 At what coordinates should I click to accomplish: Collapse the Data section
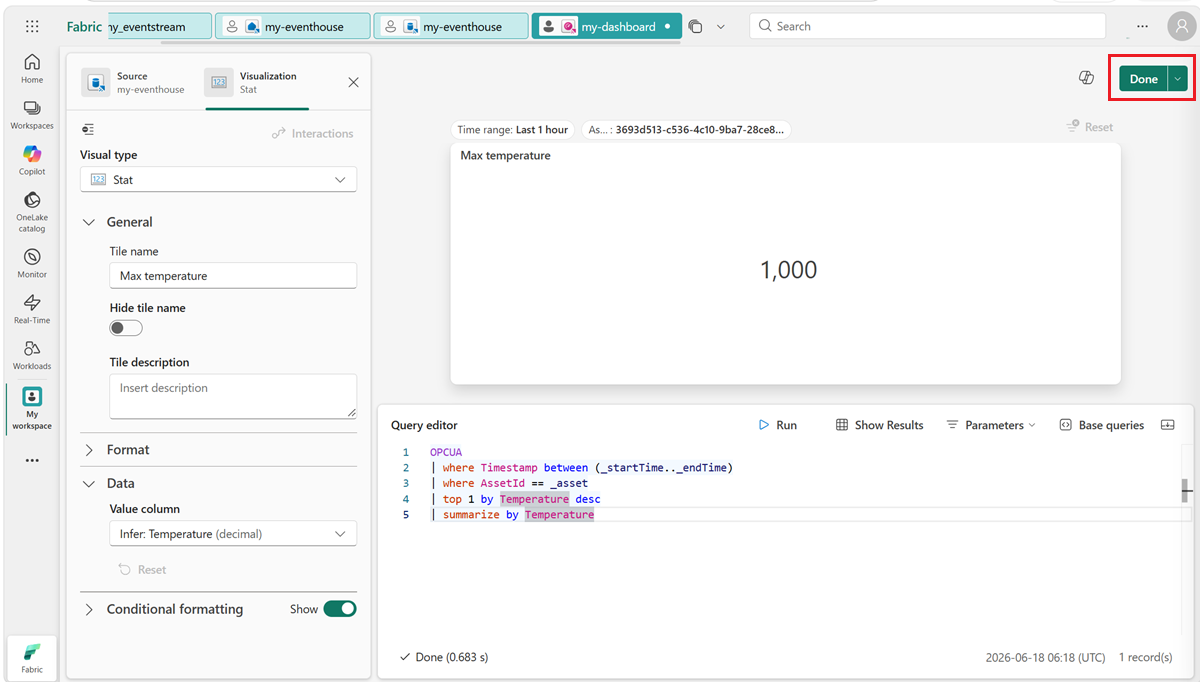click(x=89, y=483)
